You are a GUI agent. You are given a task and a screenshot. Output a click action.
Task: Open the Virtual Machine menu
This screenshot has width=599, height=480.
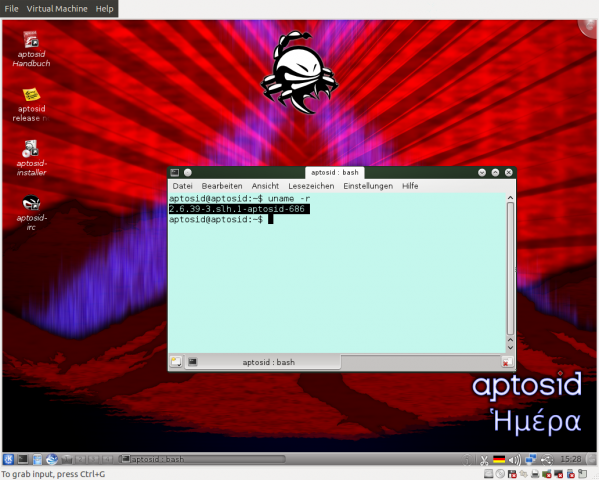pos(57,8)
